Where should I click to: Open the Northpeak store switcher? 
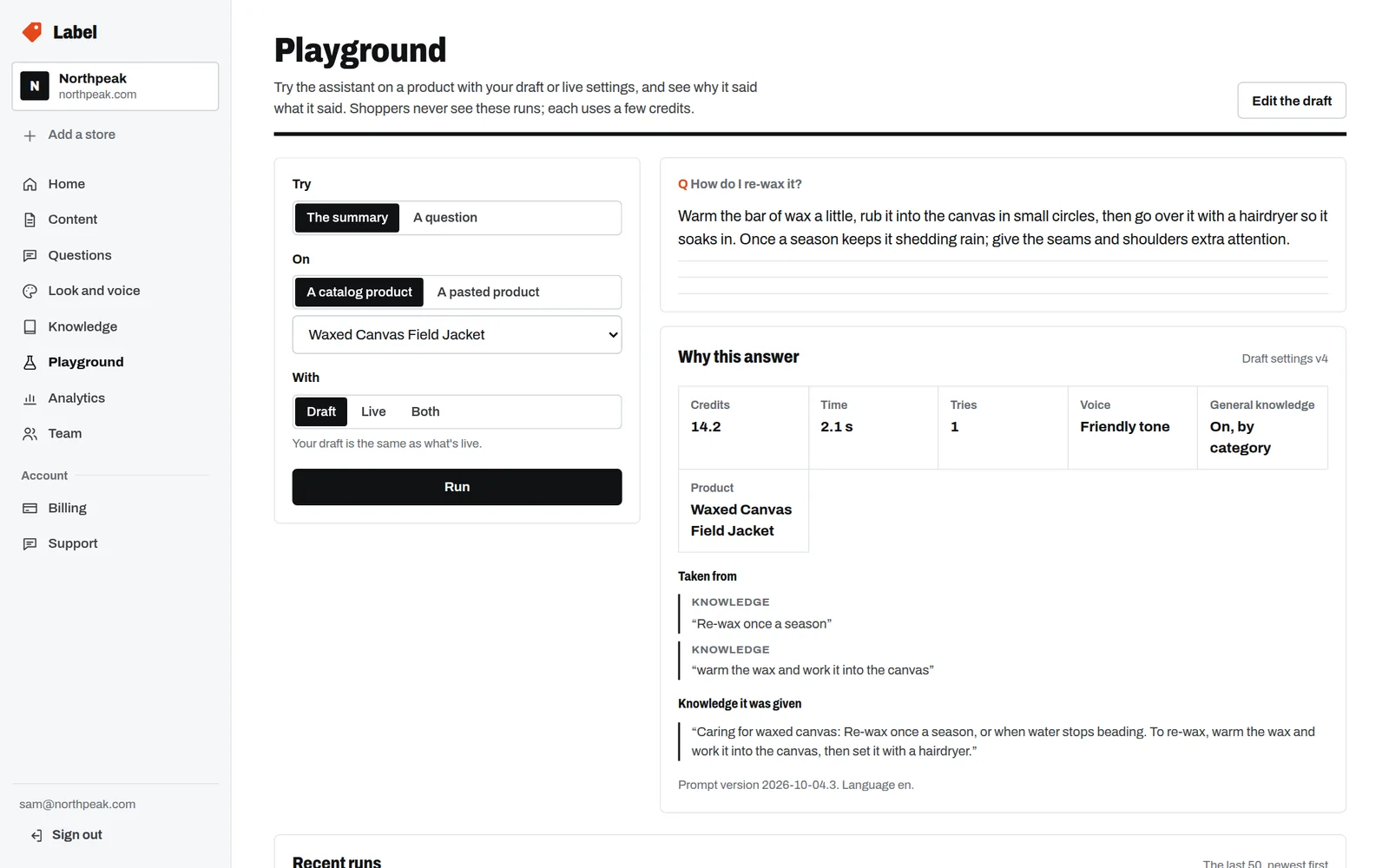click(115, 86)
